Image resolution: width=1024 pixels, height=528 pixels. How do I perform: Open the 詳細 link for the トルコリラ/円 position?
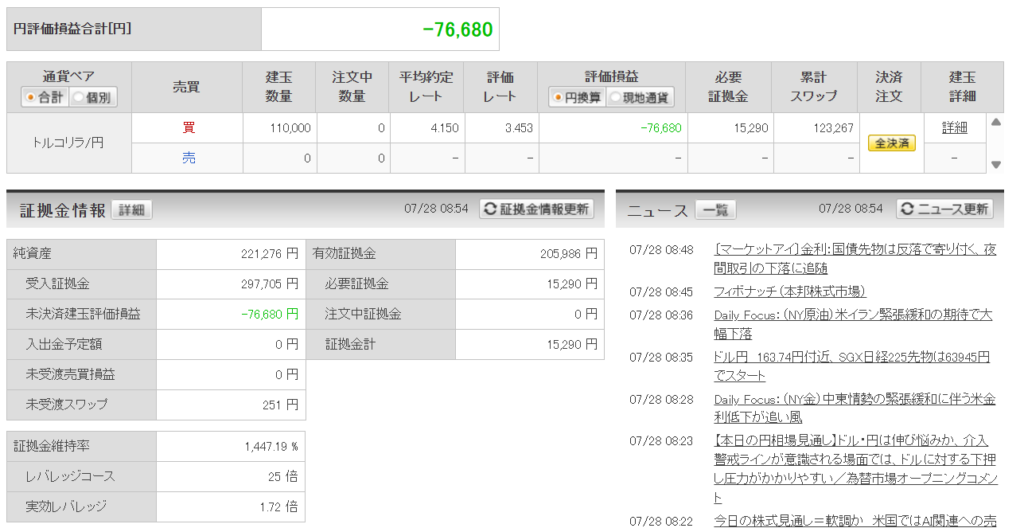click(x=954, y=128)
